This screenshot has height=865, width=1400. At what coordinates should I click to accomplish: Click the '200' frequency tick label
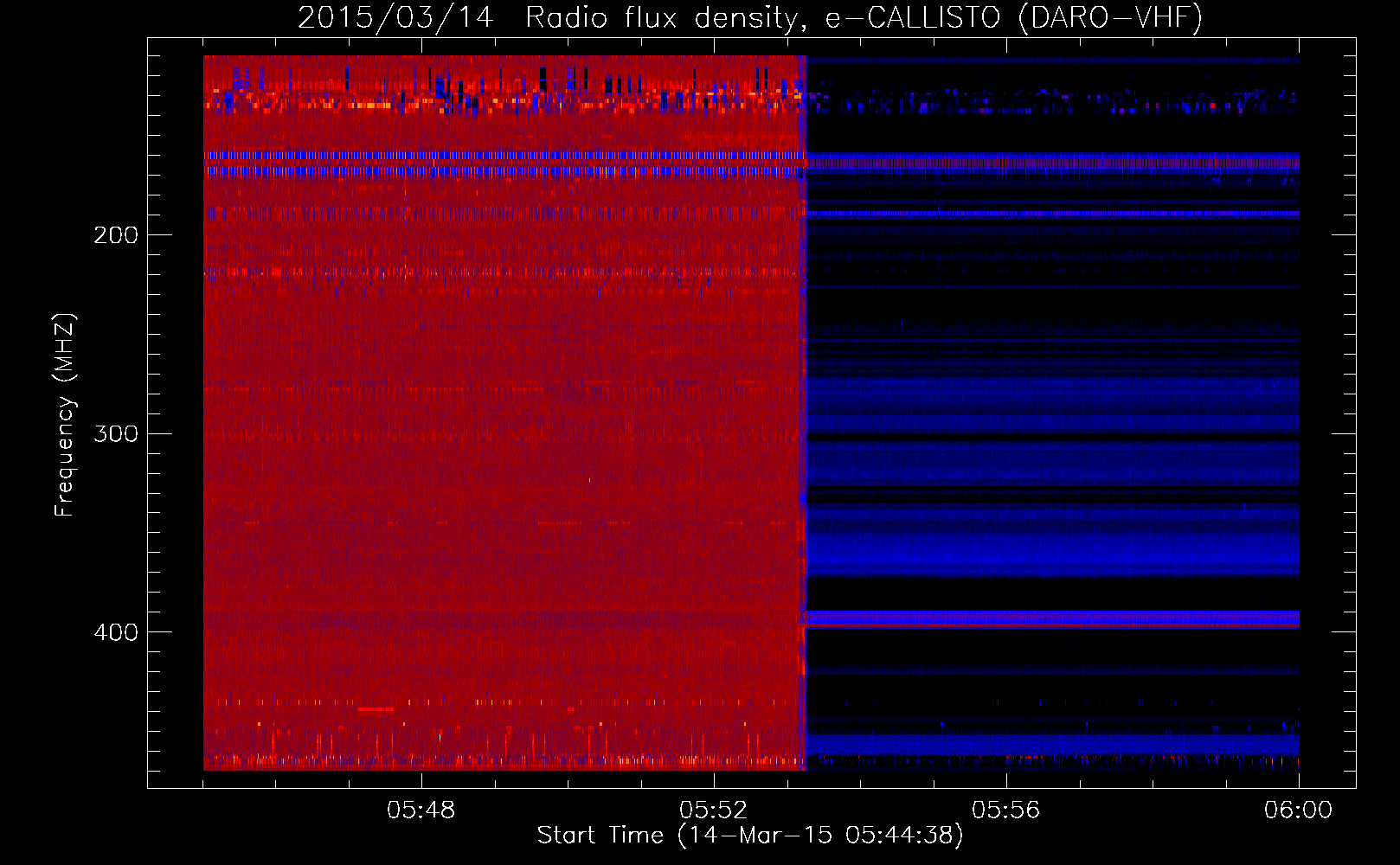116,235
